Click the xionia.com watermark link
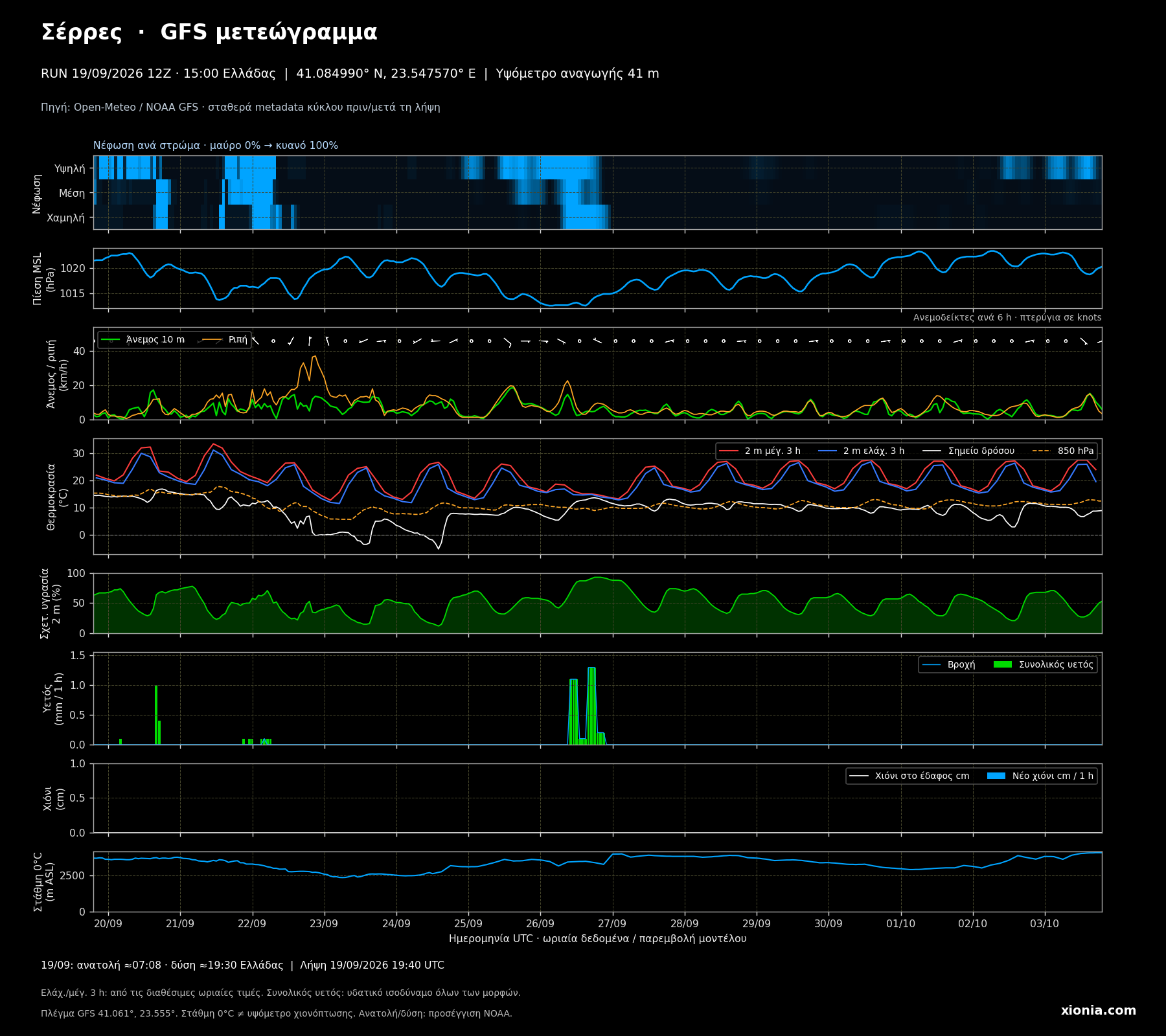Screen dimensions: 1166x1036 tap(1098, 1011)
